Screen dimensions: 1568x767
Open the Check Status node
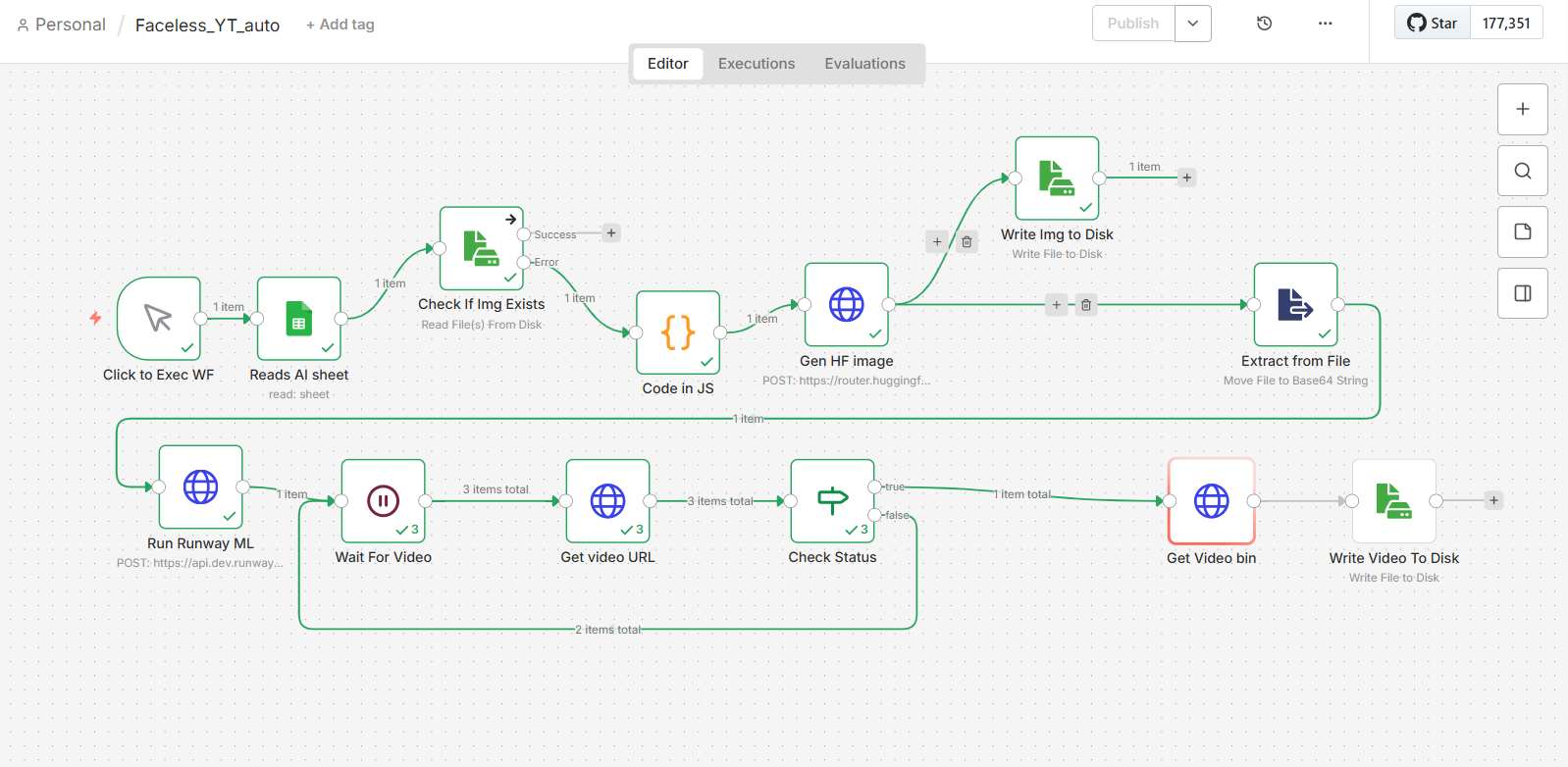pyautogui.click(x=833, y=501)
